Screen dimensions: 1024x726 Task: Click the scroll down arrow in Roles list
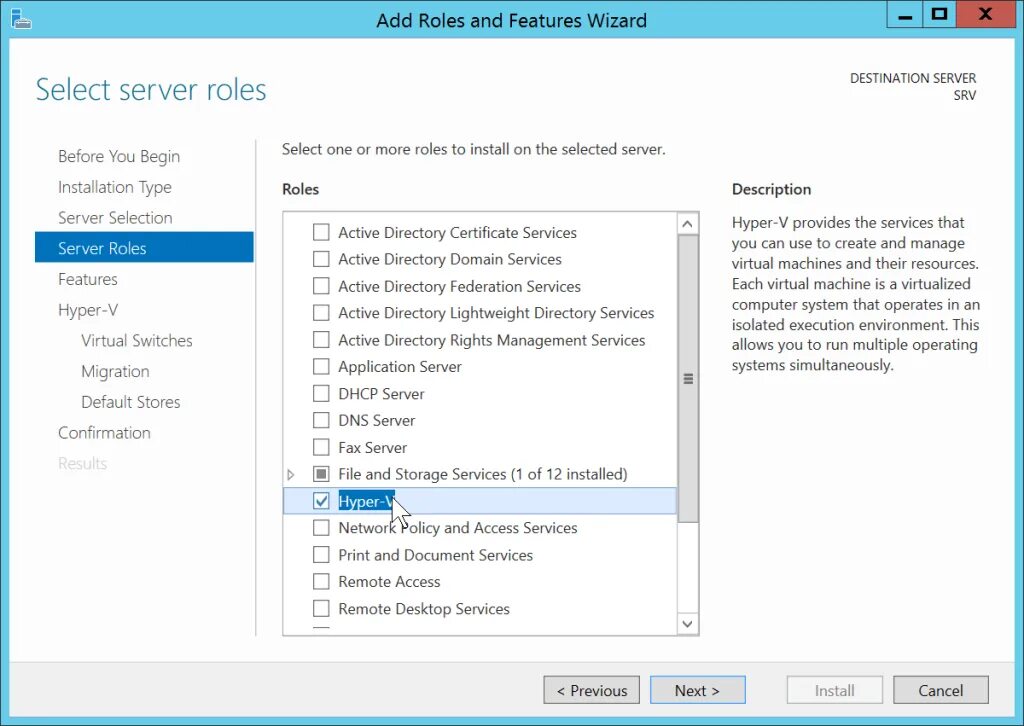pyautogui.click(x=688, y=624)
